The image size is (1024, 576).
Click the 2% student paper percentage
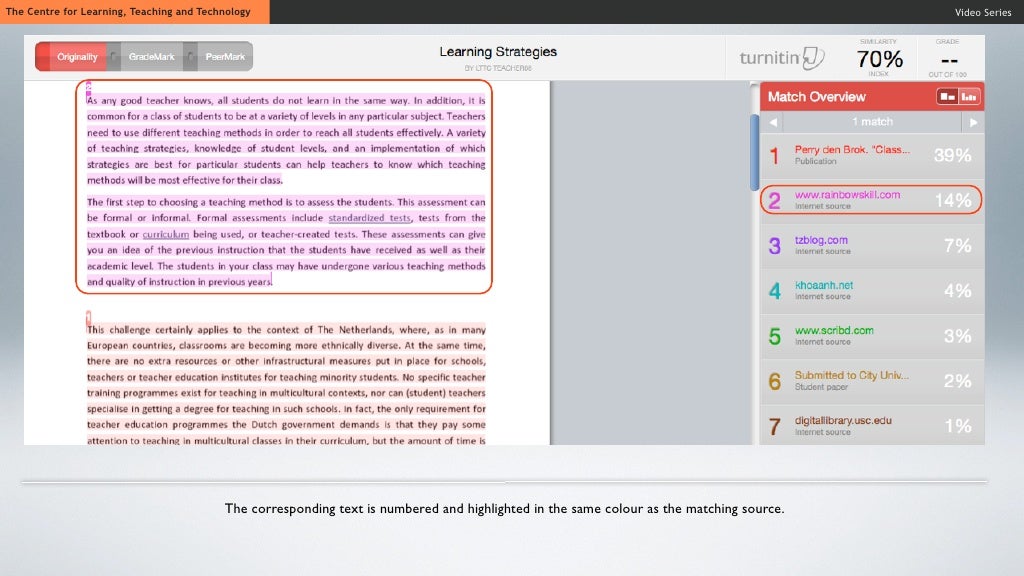(x=957, y=381)
